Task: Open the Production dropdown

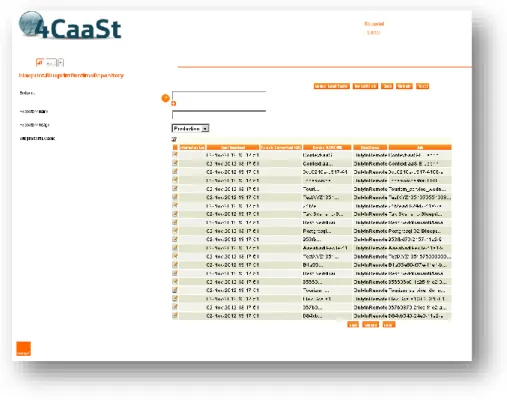Action: tap(190, 128)
